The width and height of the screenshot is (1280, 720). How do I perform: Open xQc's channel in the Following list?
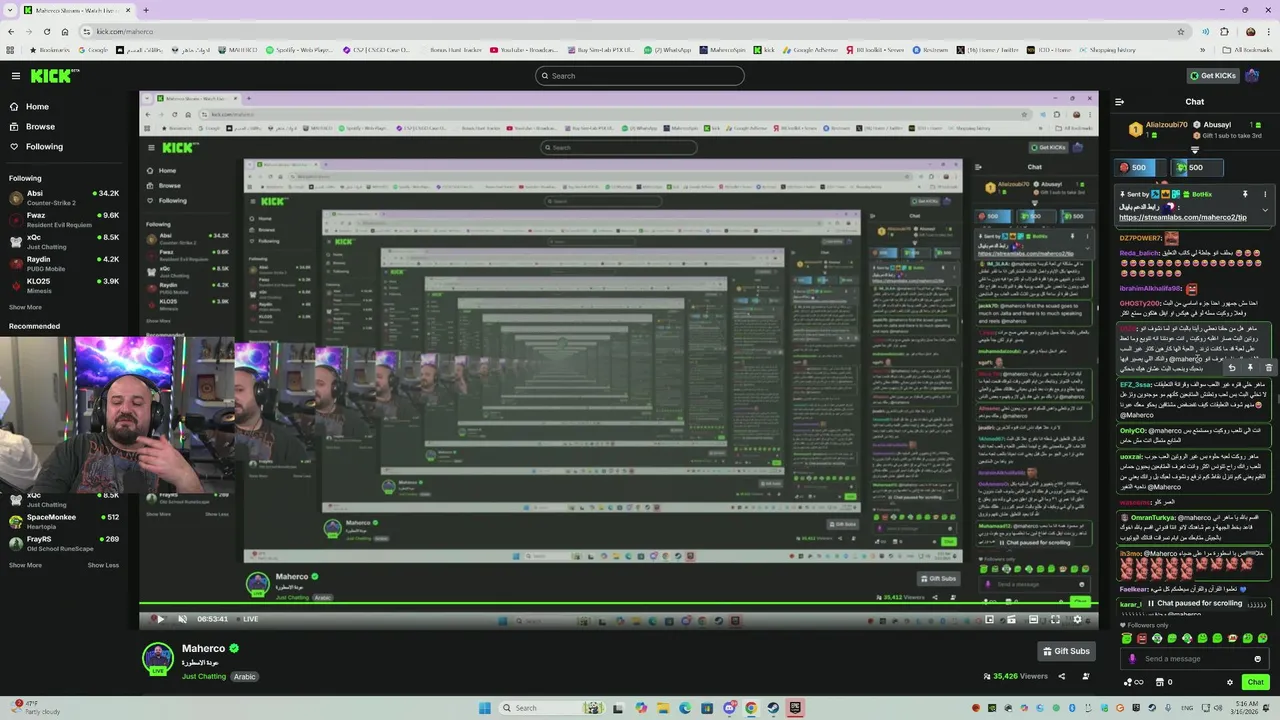click(64, 241)
